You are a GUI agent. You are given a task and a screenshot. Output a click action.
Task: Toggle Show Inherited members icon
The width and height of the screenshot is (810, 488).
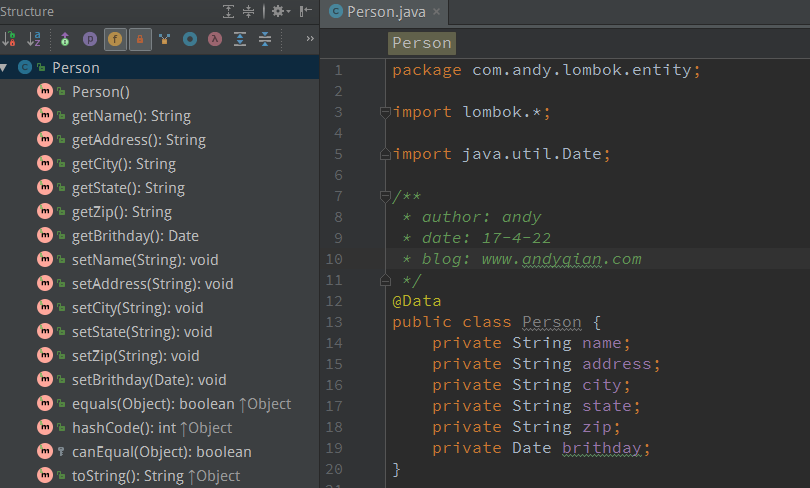click(x=65, y=39)
